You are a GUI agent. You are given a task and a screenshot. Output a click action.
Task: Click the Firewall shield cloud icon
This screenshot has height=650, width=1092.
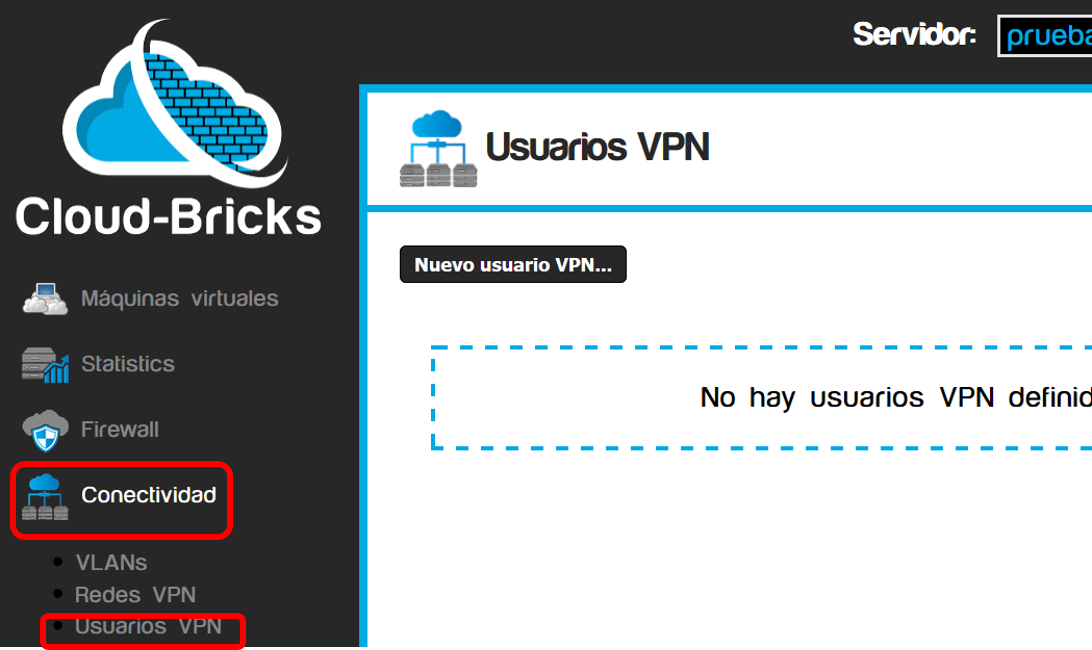coord(45,430)
